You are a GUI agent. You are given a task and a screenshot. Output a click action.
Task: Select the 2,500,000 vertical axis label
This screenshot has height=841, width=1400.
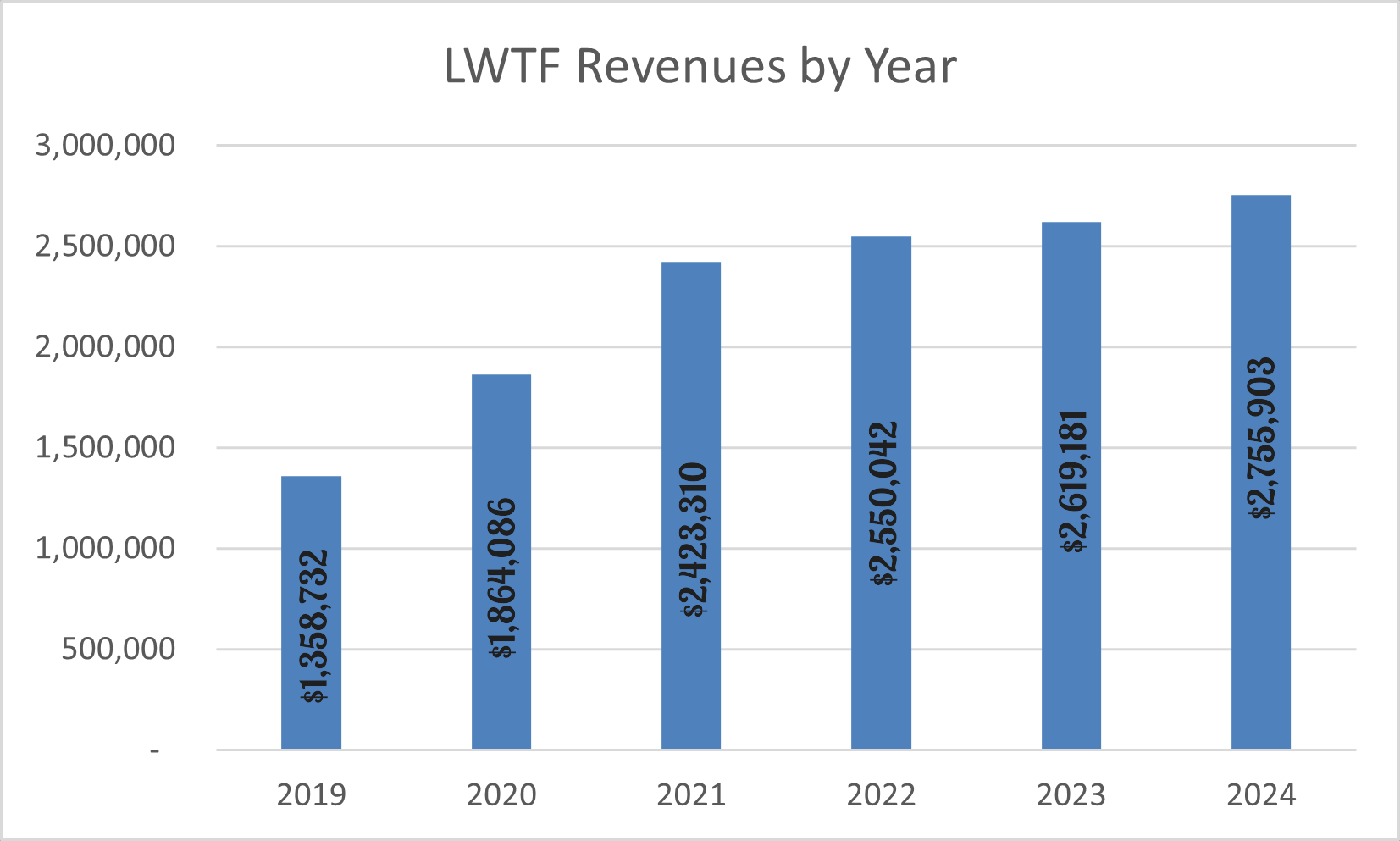tap(105, 246)
